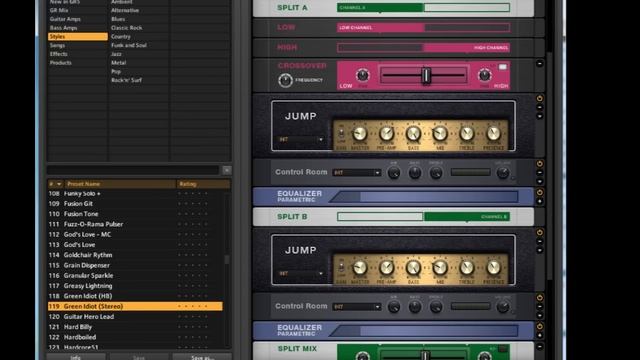Turn upper Control Room Bass knob
Image resolution: width=640 pixels, height=360 pixels.
coord(415,173)
